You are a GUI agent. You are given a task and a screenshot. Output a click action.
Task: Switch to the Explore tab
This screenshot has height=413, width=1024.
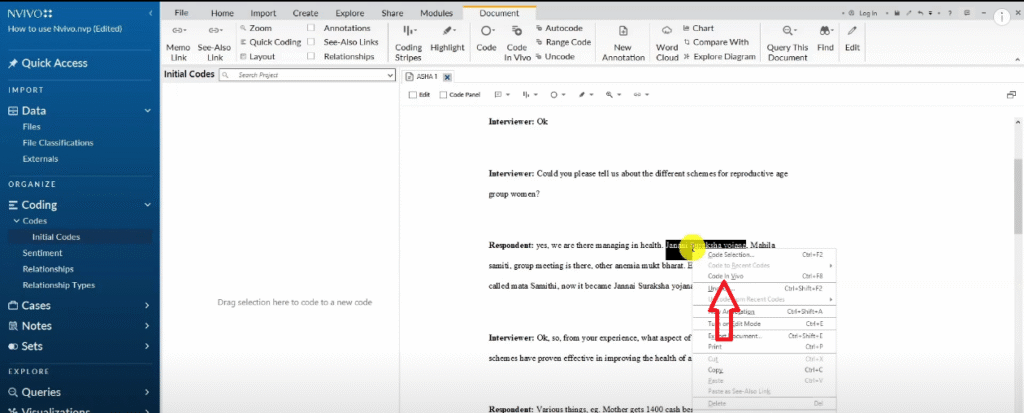pyautogui.click(x=349, y=13)
